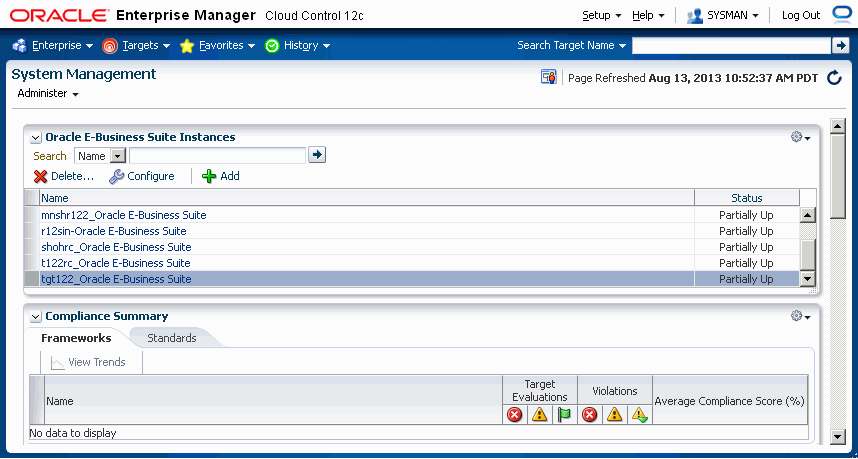Click Average Compliance Score column header

tap(729, 401)
